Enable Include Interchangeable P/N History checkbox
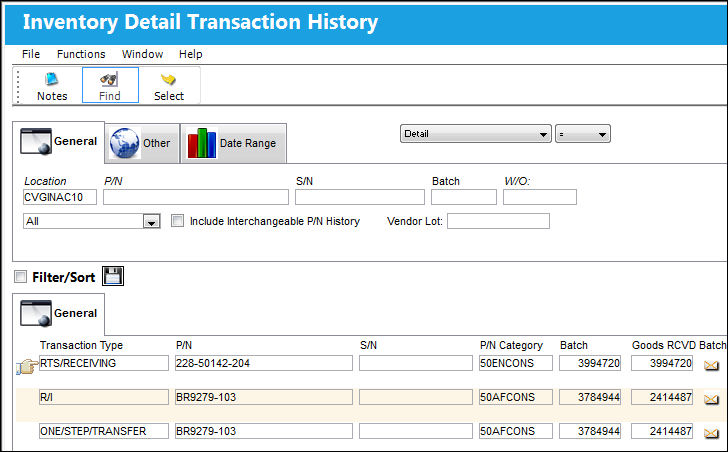This screenshot has width=728, height=452. (177, 220)
